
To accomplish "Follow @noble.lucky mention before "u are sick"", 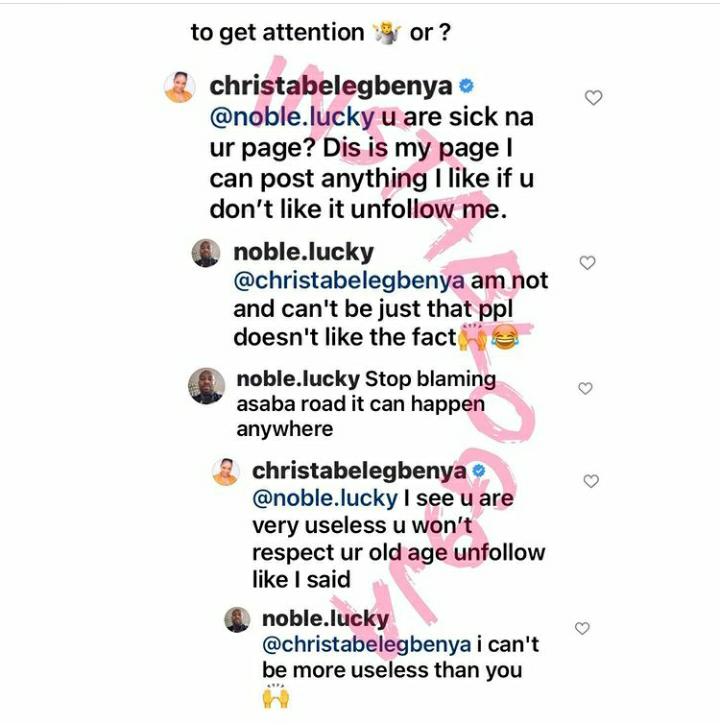I will point(292,117).
